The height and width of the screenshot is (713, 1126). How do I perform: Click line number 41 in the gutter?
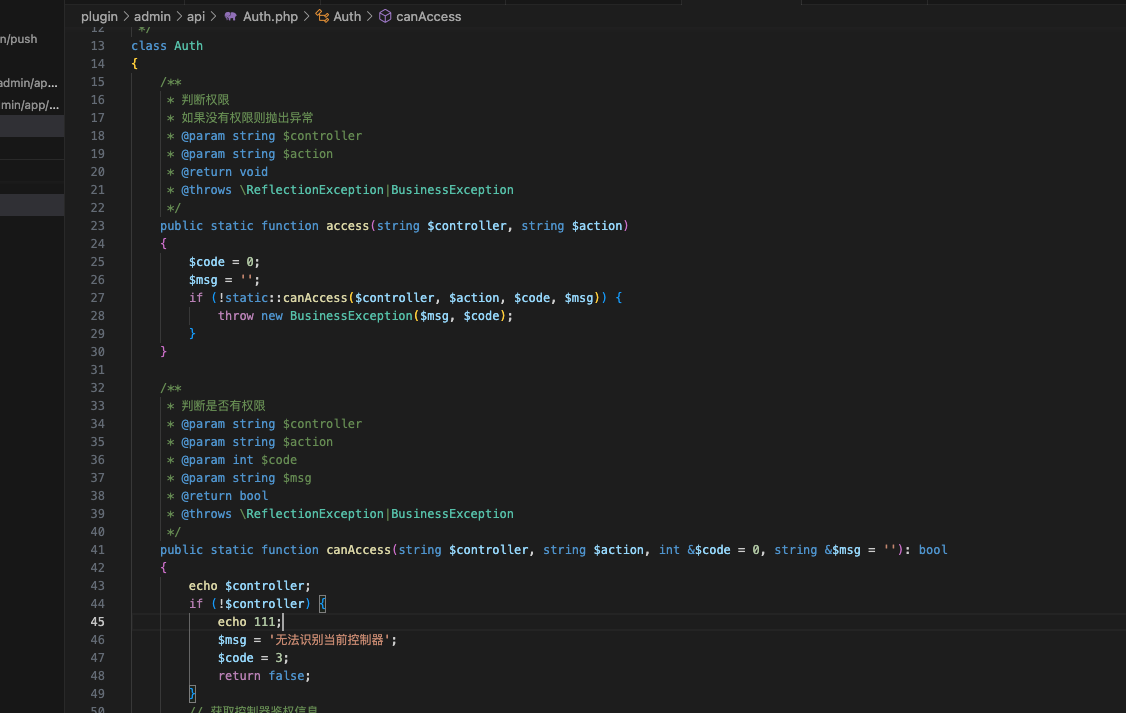(x=98, y=550)
